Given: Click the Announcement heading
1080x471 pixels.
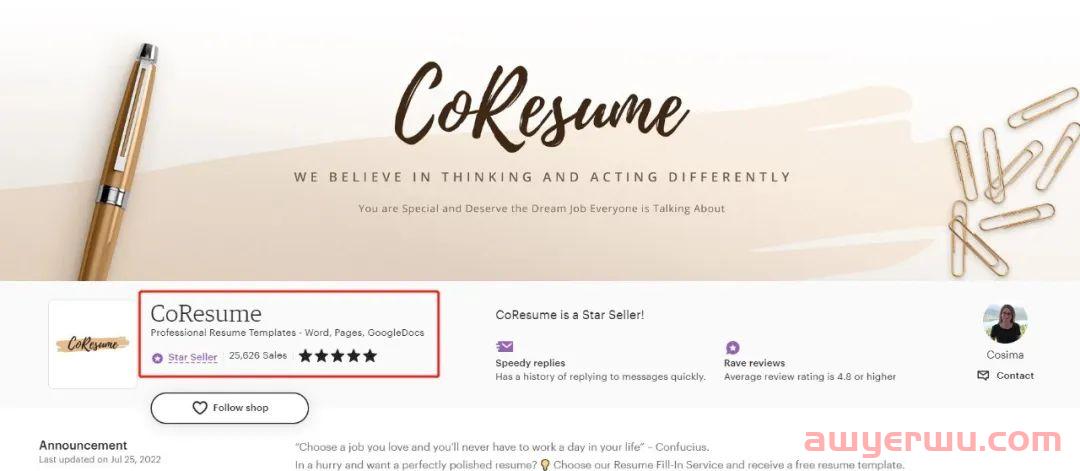Looking at the screenshot, I should (x=83, y=445).
